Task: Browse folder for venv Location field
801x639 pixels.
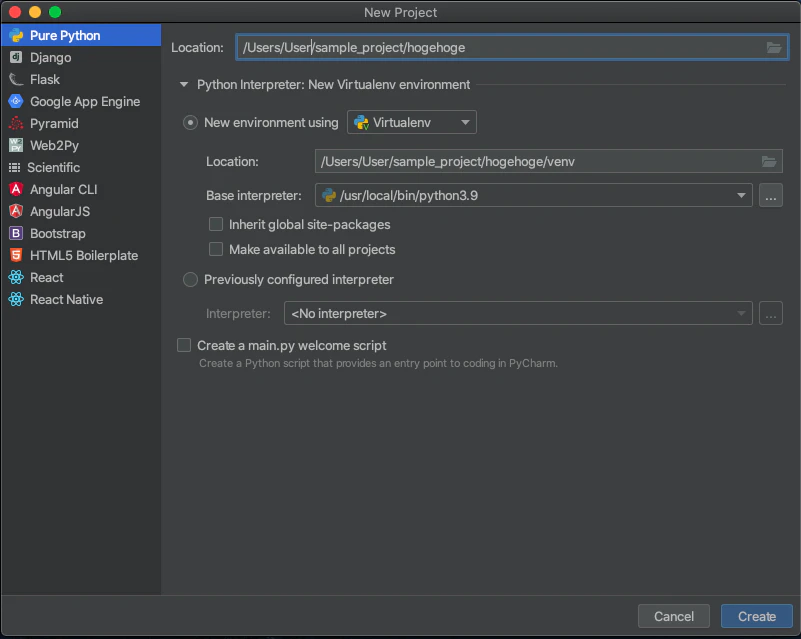Action: pos(769,161)
